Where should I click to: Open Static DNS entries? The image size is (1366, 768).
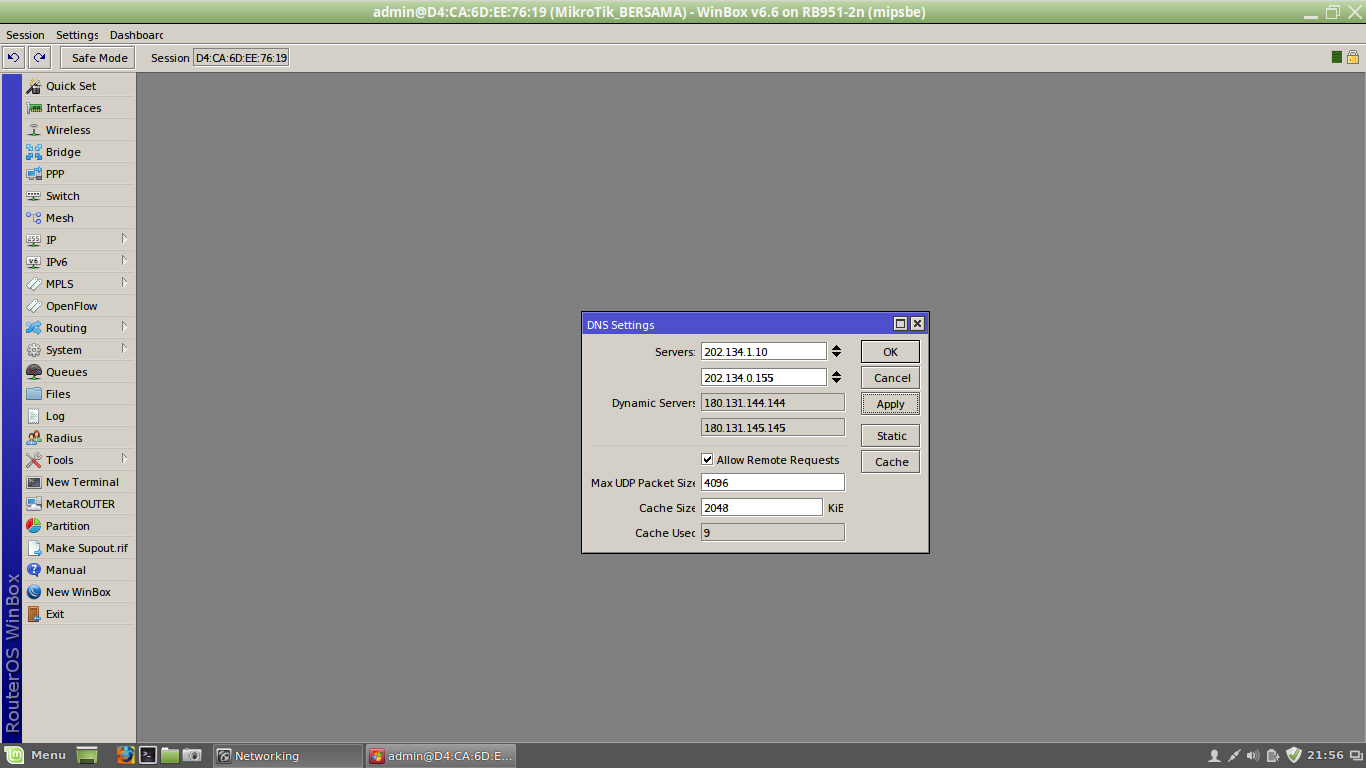[x=890, y=436]
